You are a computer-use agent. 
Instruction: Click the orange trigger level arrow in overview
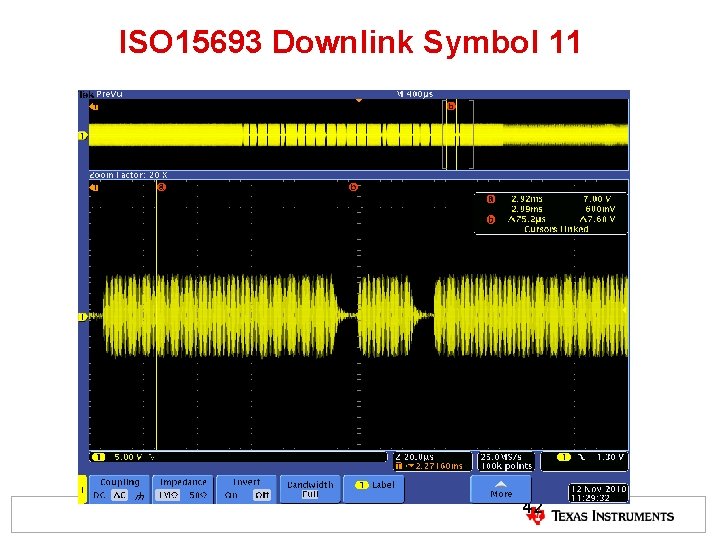94,107
